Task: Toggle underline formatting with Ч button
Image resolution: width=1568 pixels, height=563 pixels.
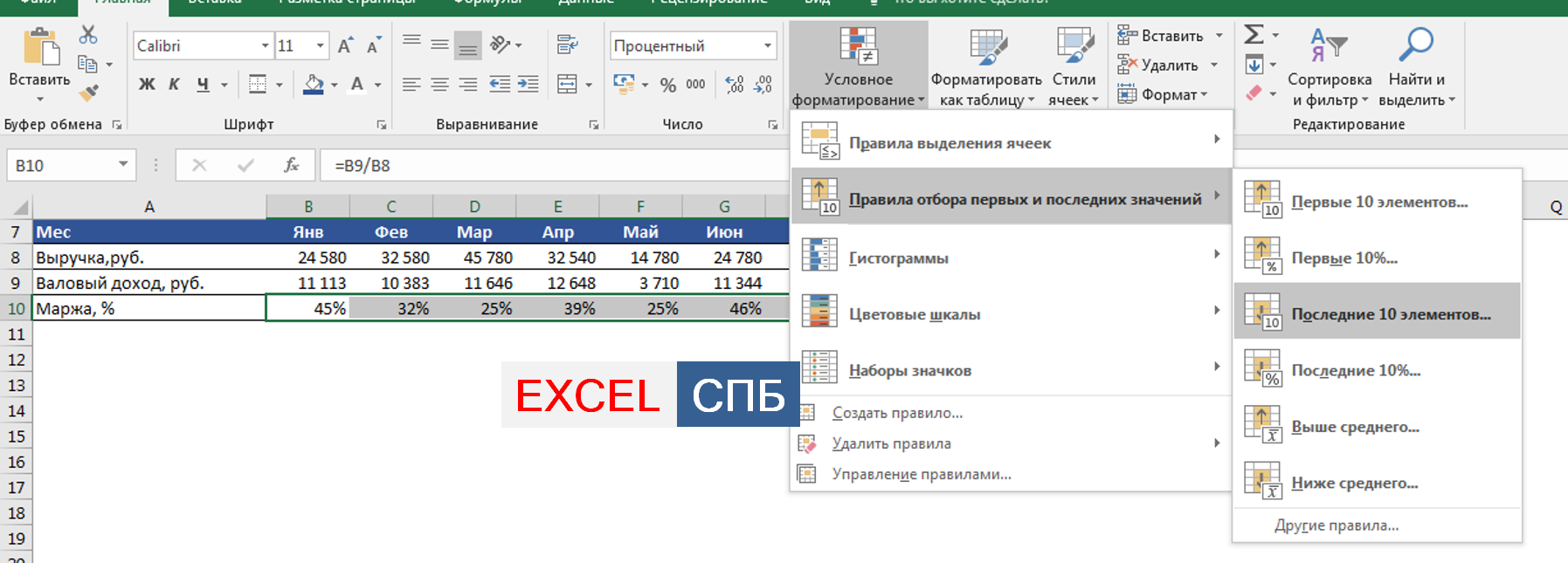Action: [203, 85]
